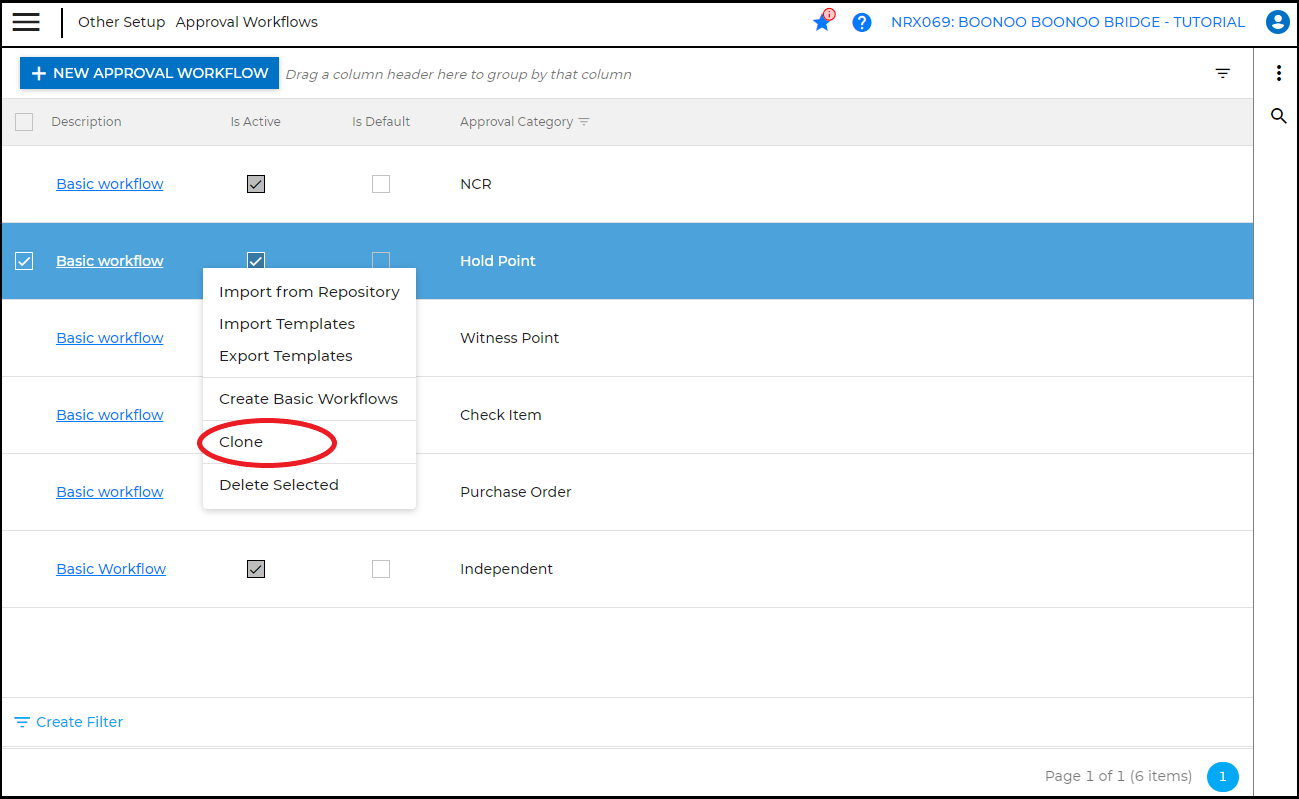Choose Clone from the context menu
The height and width of the screenshot is (799, 1299).
(241, 442)
